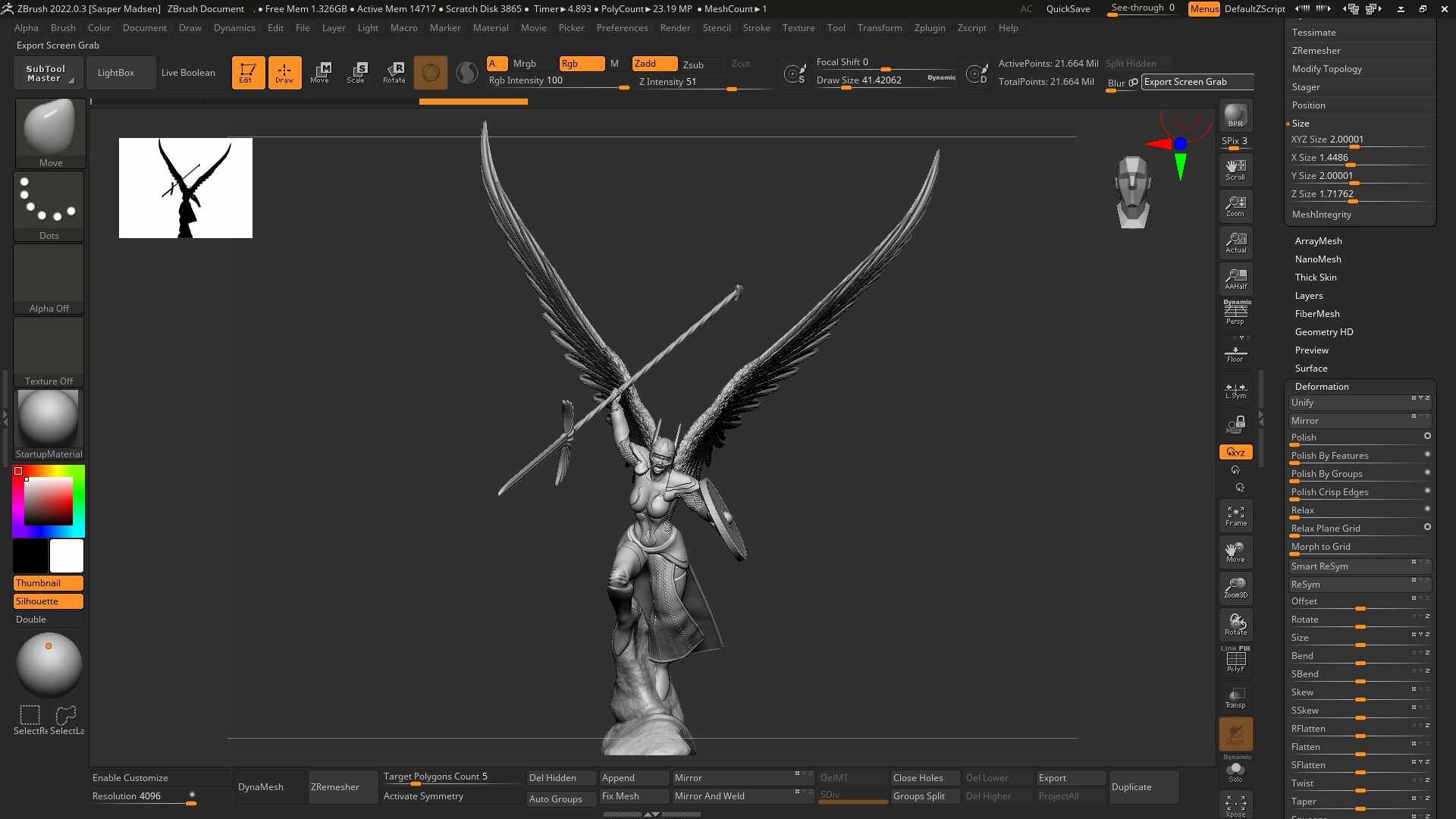The height and width of the screenshot is (819, 1456).
Task: Click the AAHalf zoom icon
Action: click(1235, 278)
